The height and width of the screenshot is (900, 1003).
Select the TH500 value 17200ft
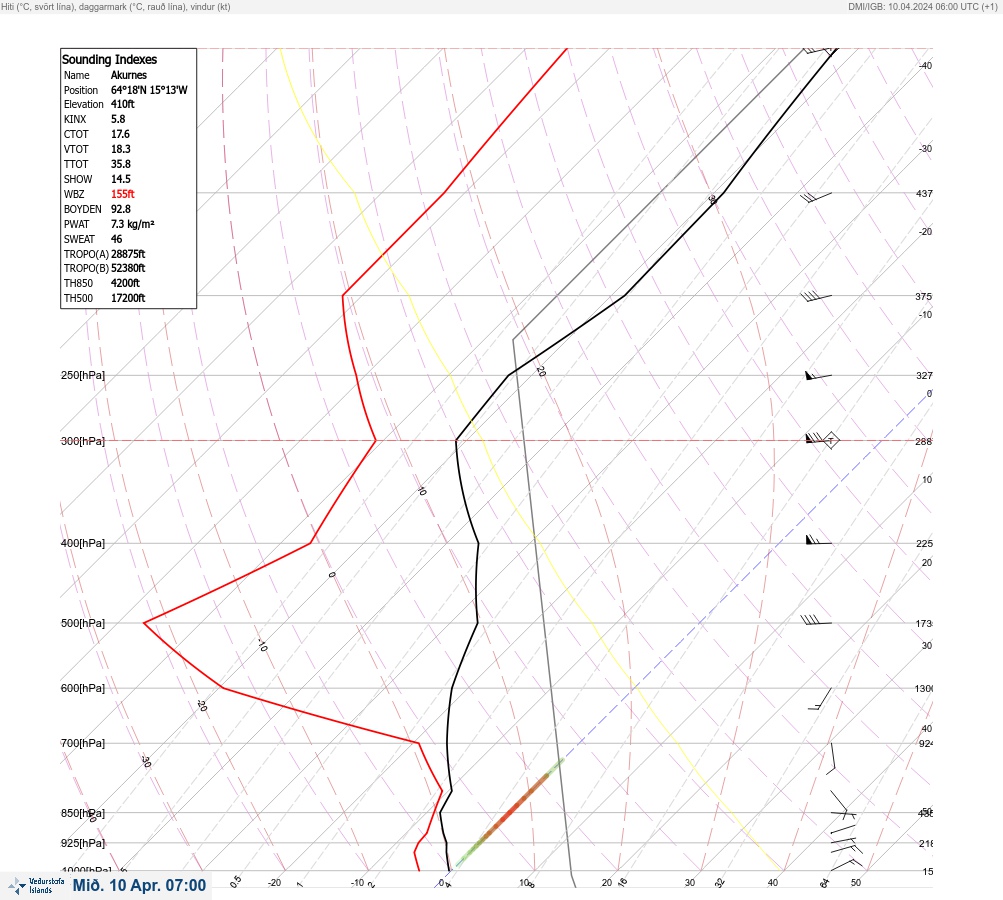pyautogui.click(x=128, y=298)
